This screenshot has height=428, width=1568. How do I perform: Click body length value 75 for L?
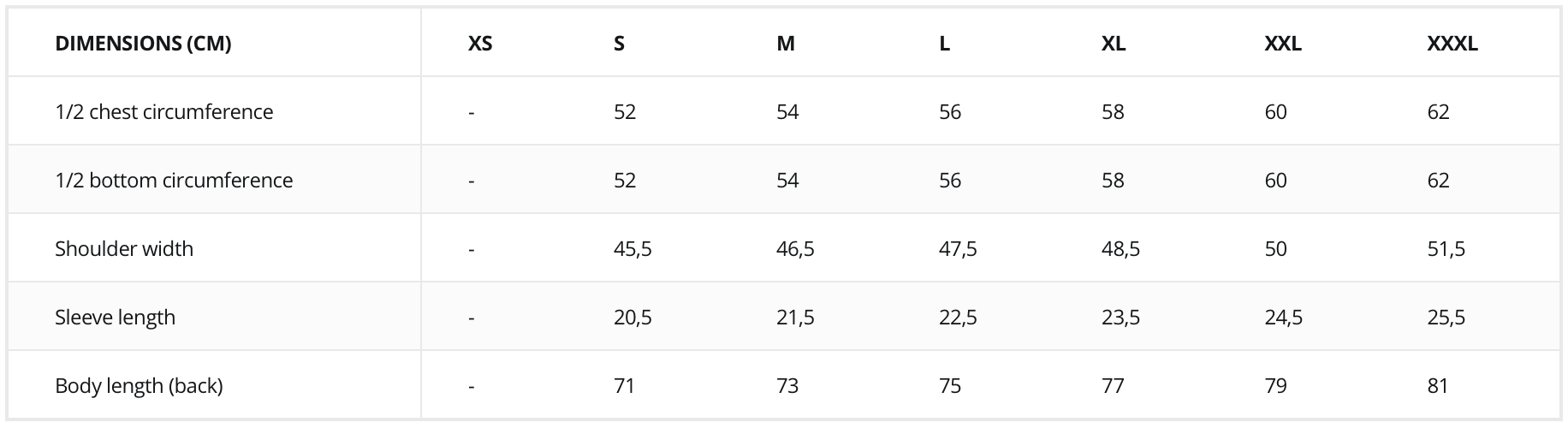(x=950, y=385)
